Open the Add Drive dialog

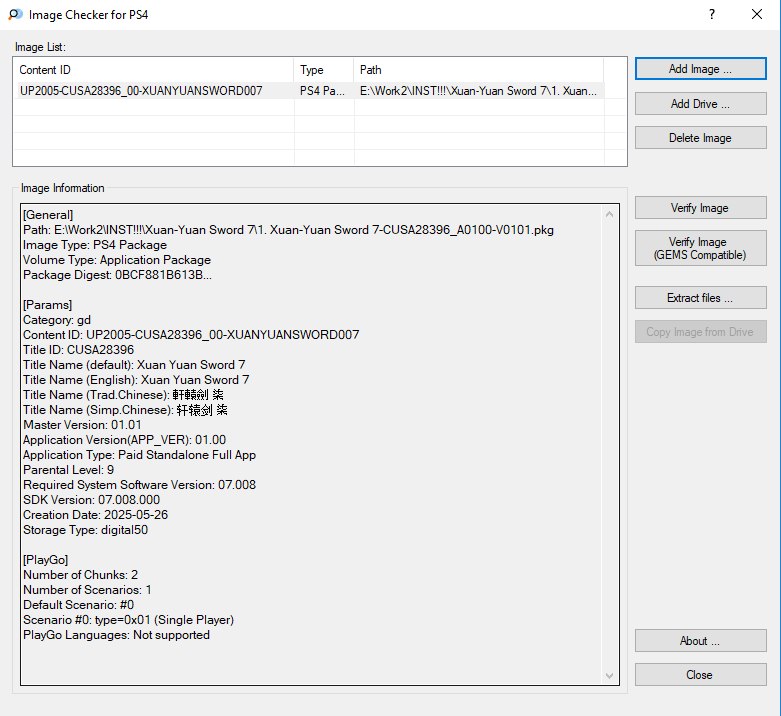pyautogui.click(x=700, y=104)
